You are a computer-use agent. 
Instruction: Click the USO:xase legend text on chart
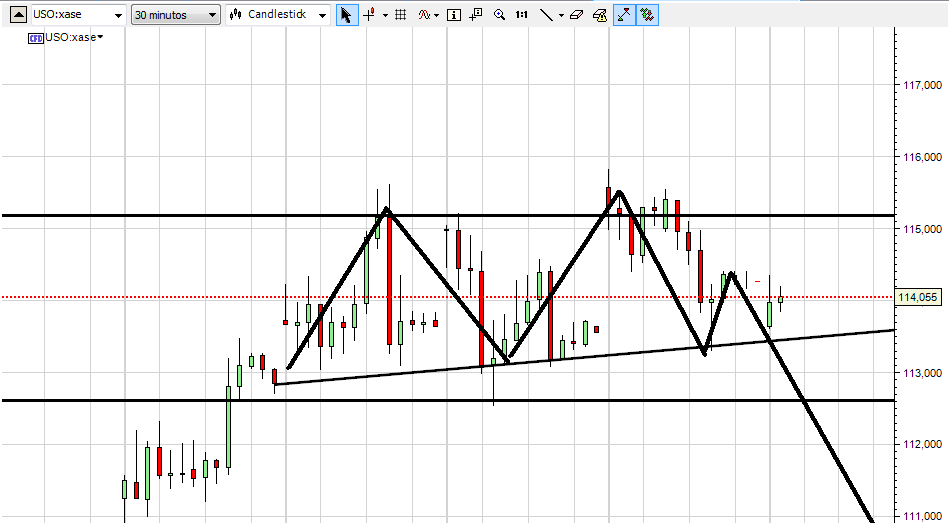coord(71,38)
